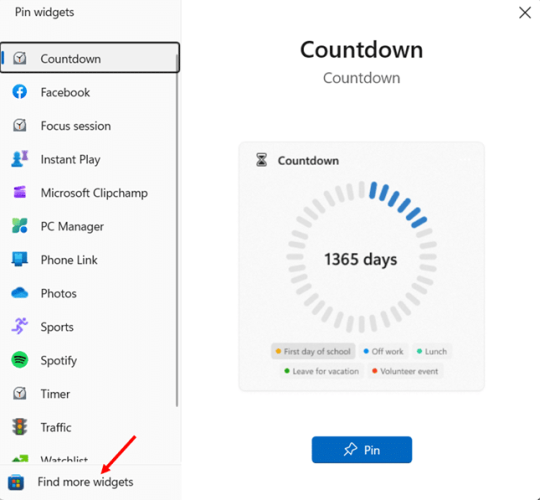Click the Microsoft Clipchamp icon
Image resolution: width=540 pixels, height=500 pixels.
tap(20, 192)
